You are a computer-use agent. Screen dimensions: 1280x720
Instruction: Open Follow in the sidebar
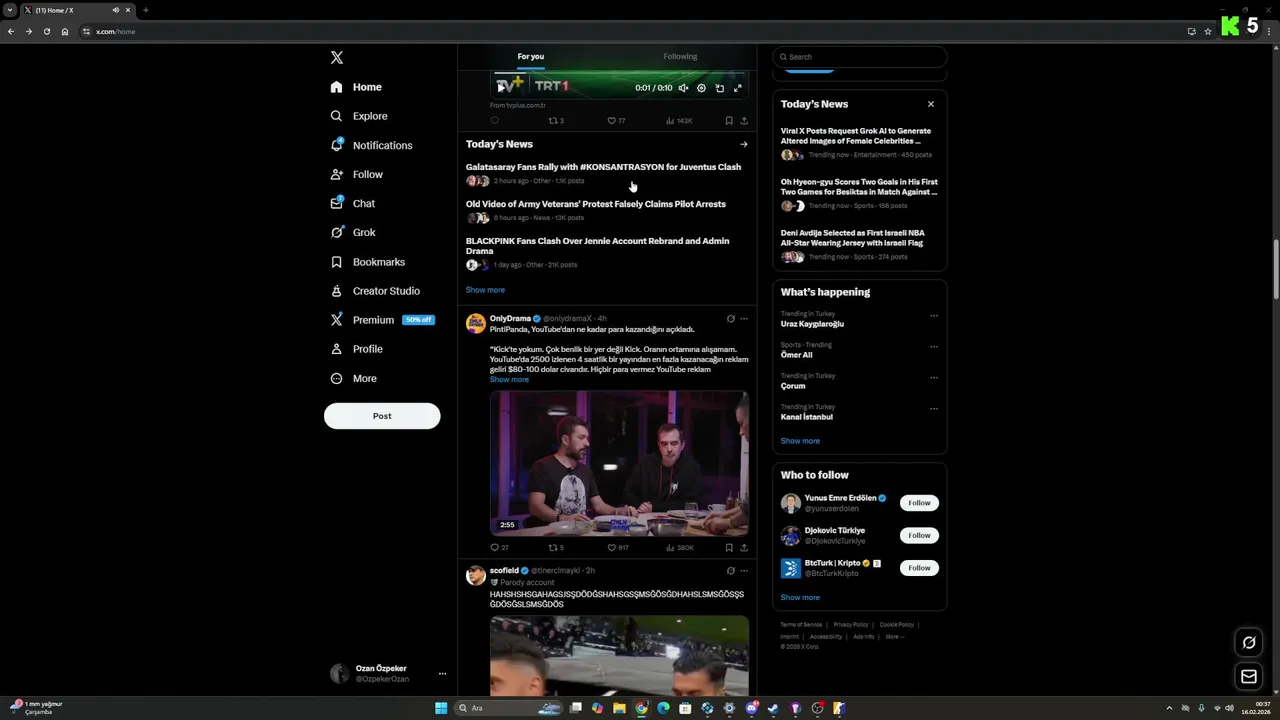(x=356, y=174)
